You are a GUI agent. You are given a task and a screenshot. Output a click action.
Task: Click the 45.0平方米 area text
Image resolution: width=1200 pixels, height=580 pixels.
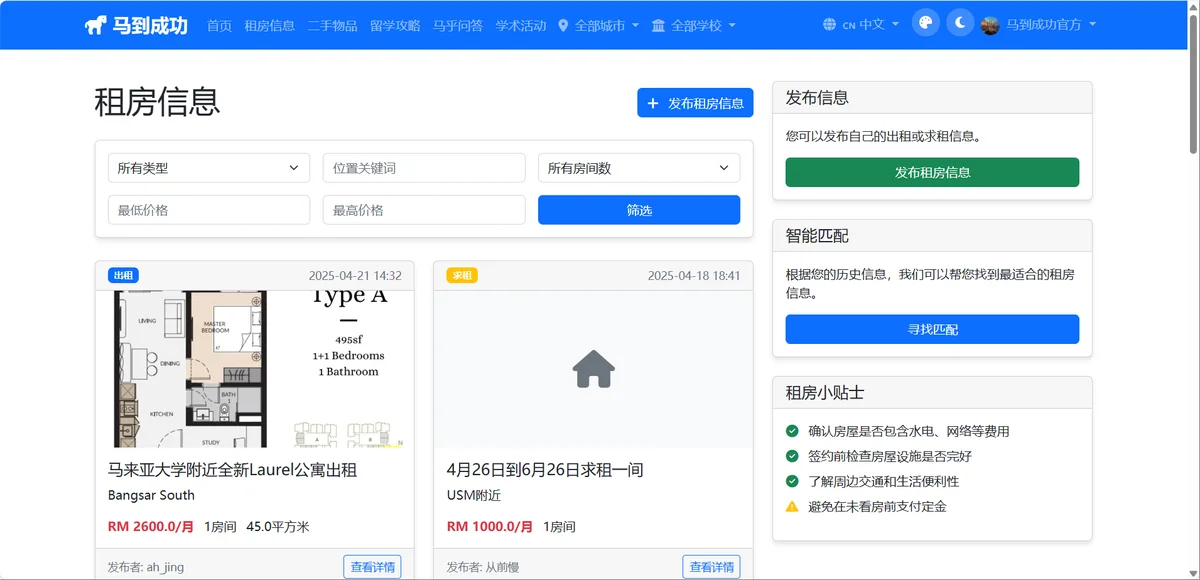[278, 526]
